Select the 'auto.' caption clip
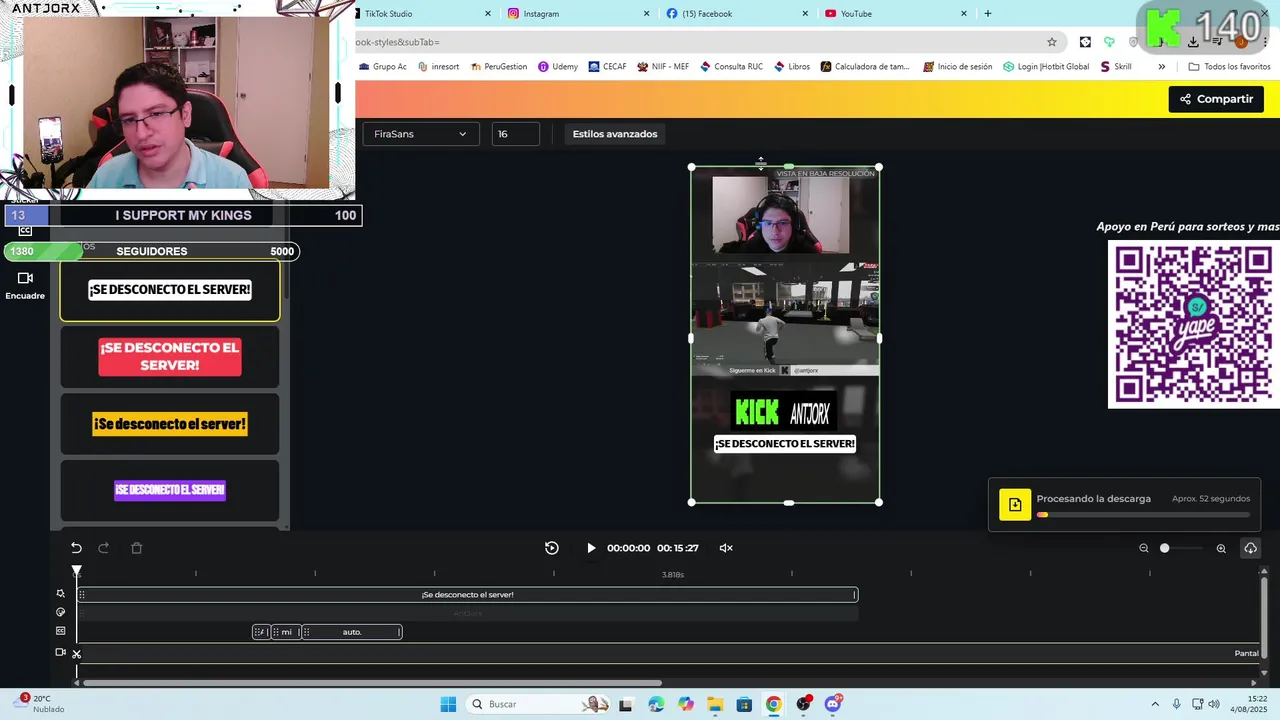Image resolution: width=1280 pixels, height=720 pixels. (352, 632)
